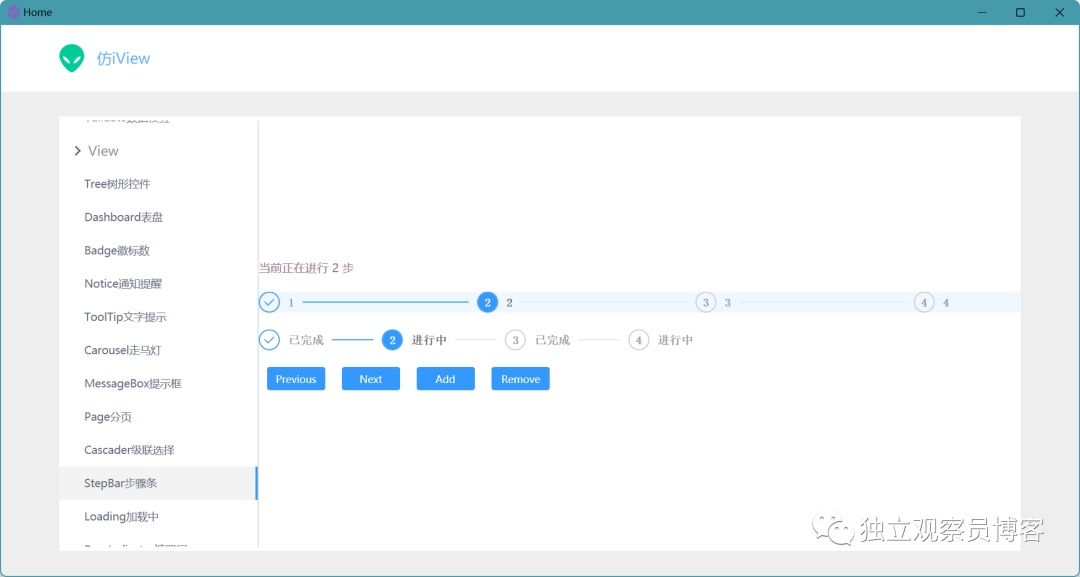Click the 进行中 label of step 4
The width and height of the screenshot is (1080, 577).
tap(676, 340)
